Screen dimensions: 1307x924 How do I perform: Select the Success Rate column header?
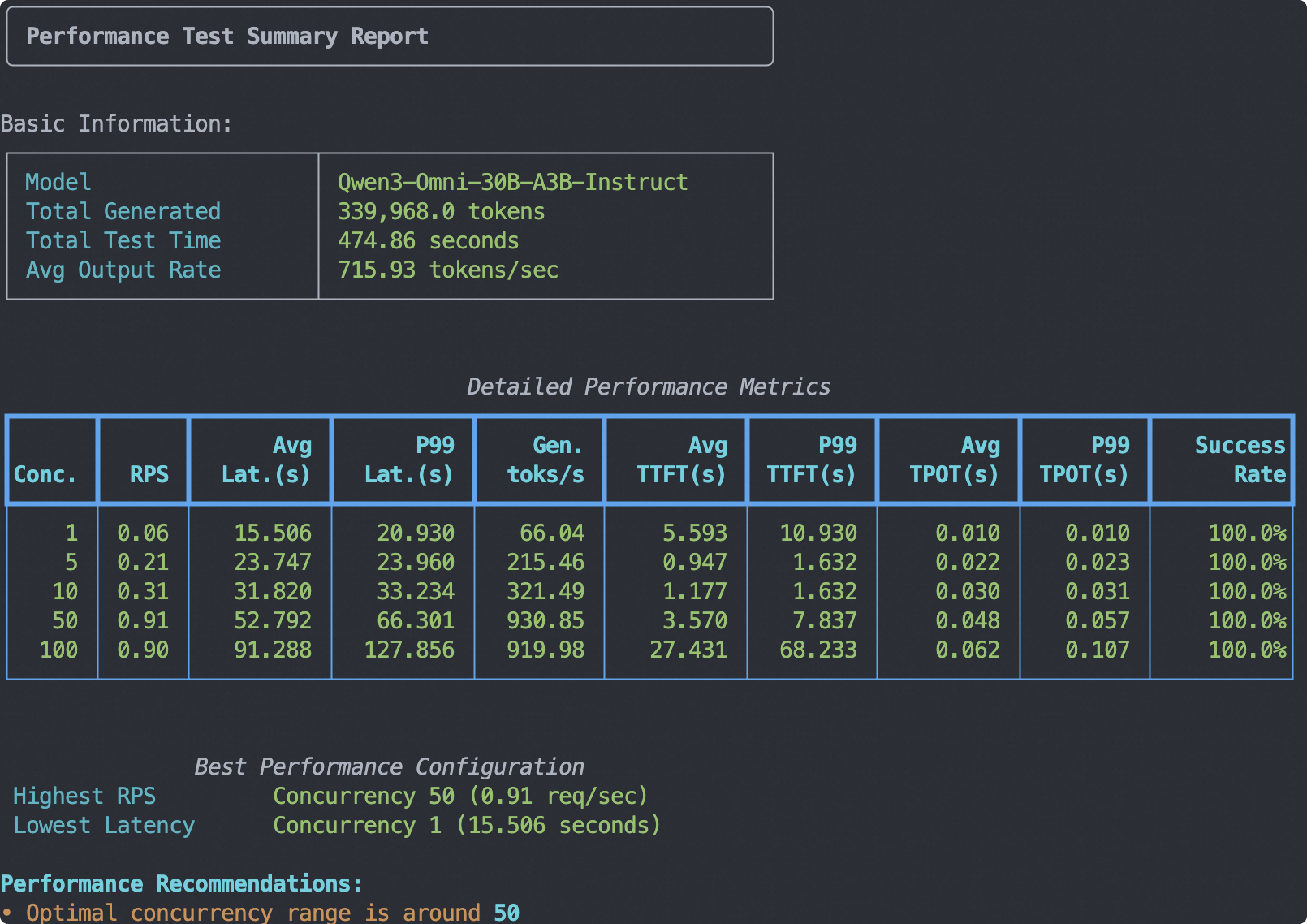[x=1240, y=460]
